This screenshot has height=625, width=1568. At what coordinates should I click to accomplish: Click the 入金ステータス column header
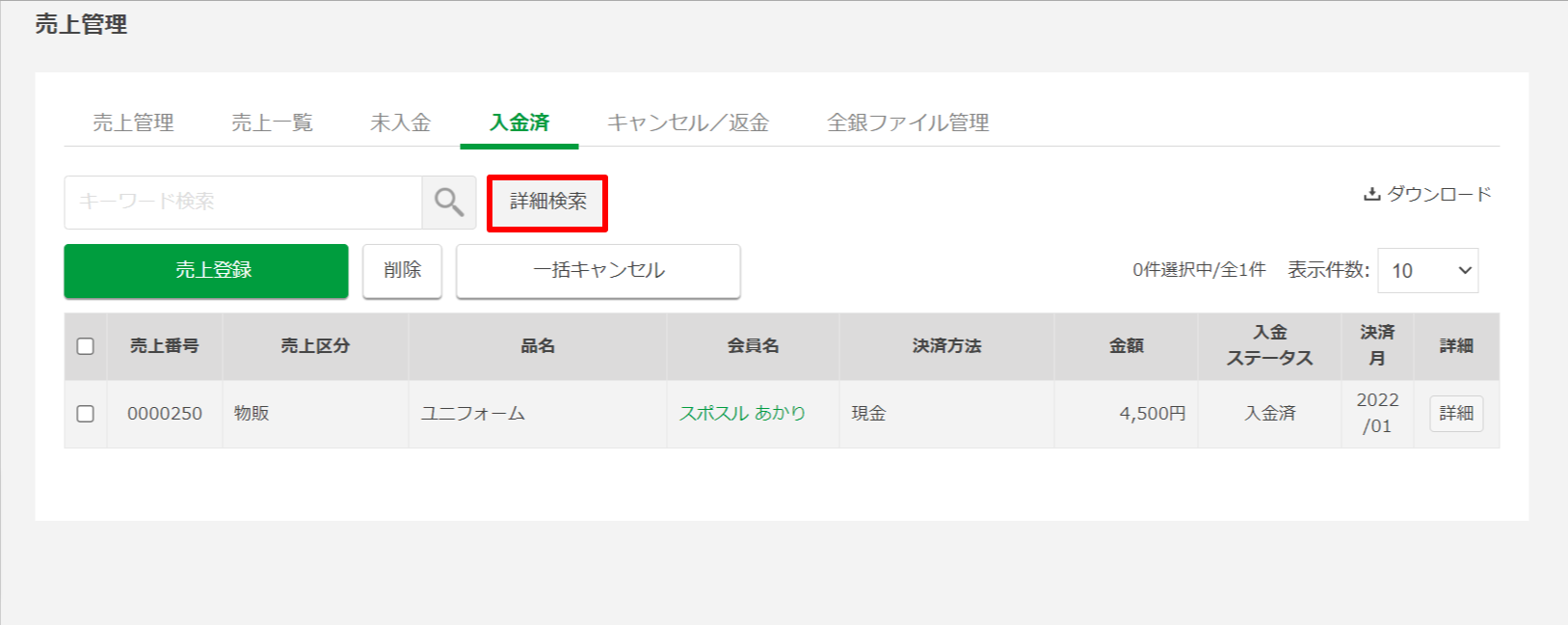[x=1270, y=345]
